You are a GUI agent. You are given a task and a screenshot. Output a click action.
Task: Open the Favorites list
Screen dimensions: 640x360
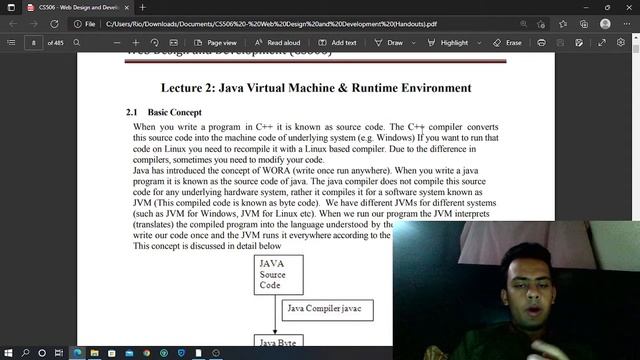click(x=563, y=24)
